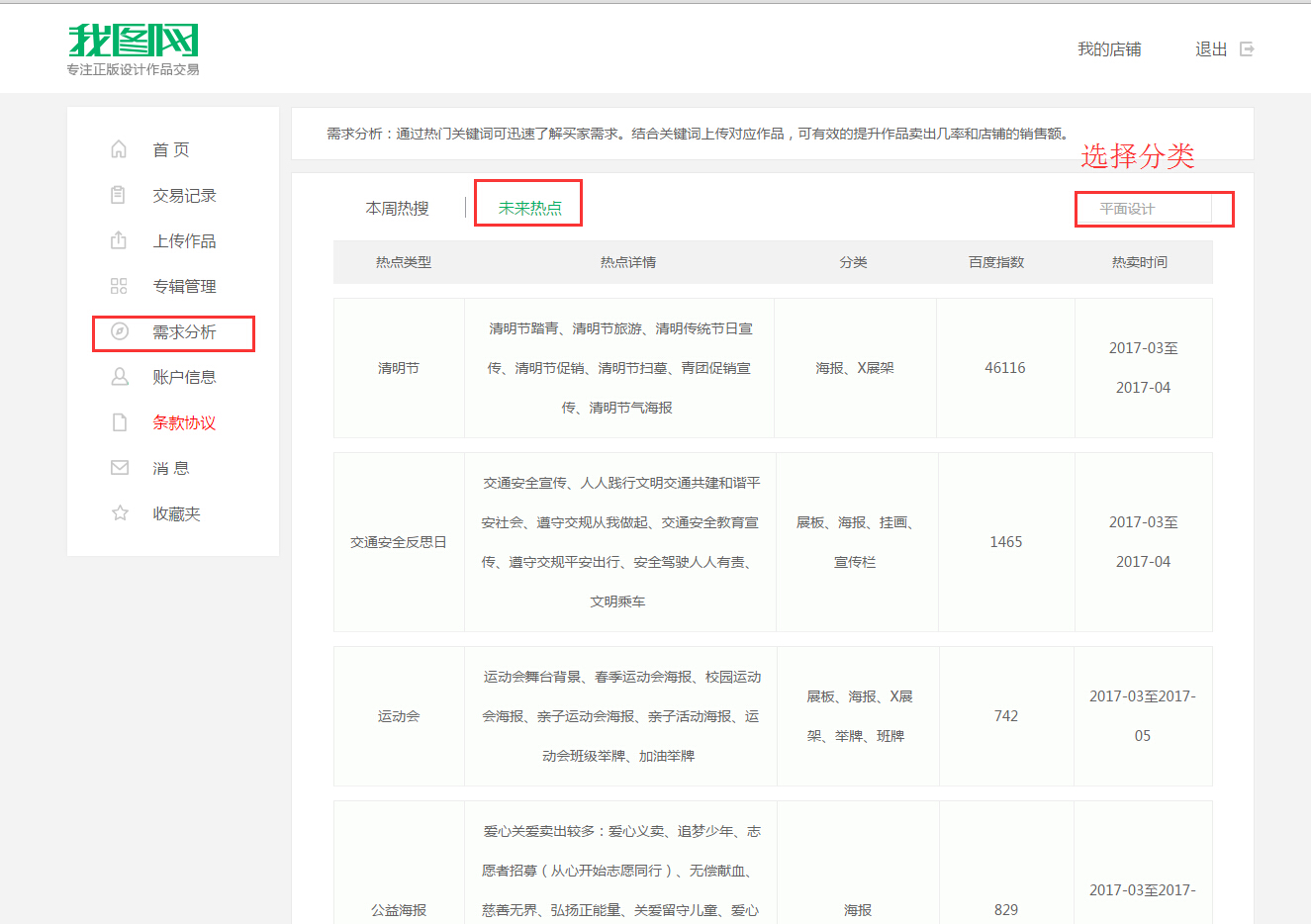The image size is (1311, 924).
Task: Click the Baidu index value 829
Action: tap(1006, 910)
